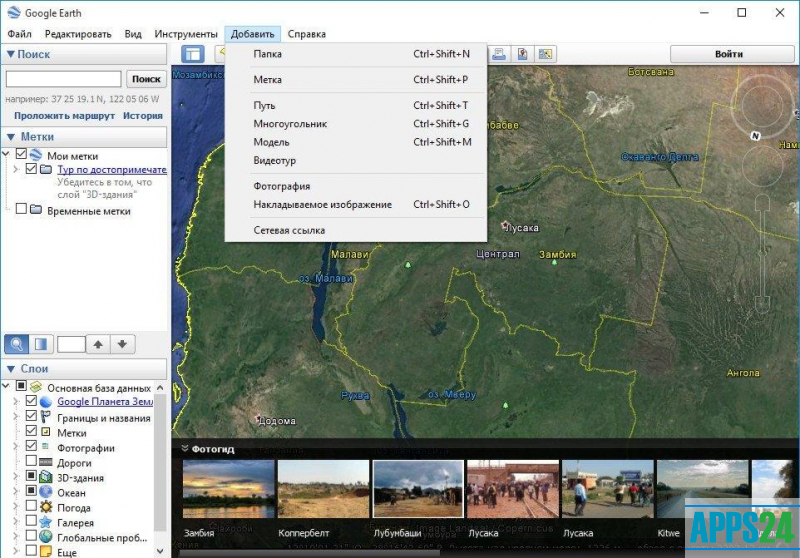Toggle the Фотографии layer checkbox

(31, 446)
